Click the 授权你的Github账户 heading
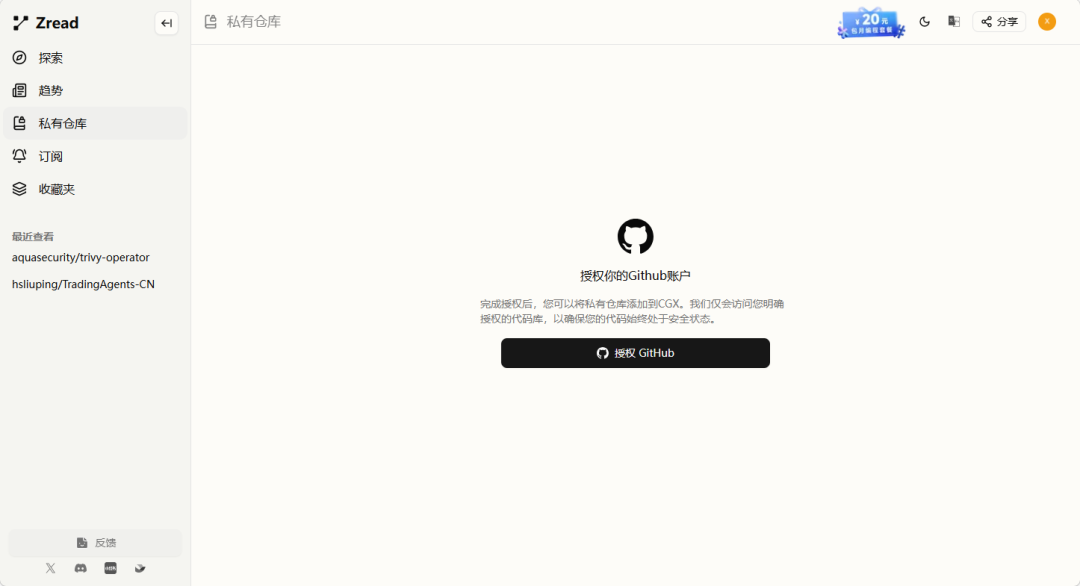The width and height of the screenshot is (1080, 586). coord(635,275)
